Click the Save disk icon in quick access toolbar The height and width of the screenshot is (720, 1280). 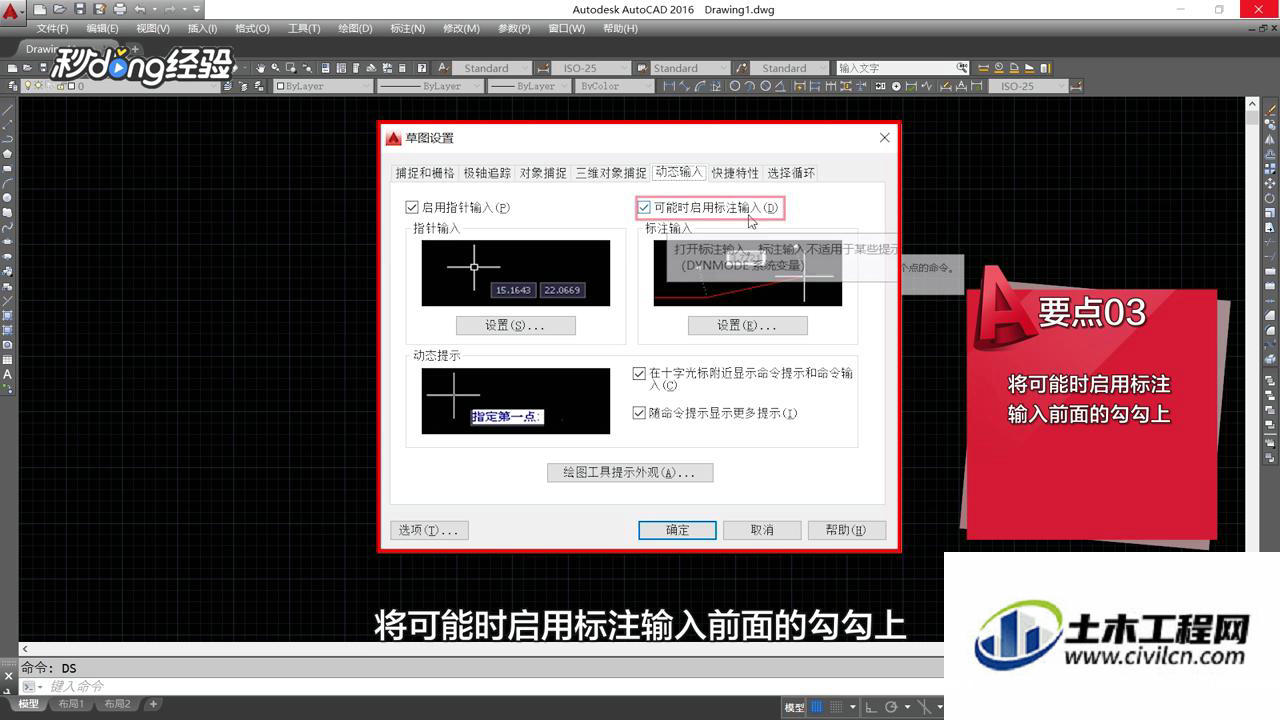click(80, 9)
